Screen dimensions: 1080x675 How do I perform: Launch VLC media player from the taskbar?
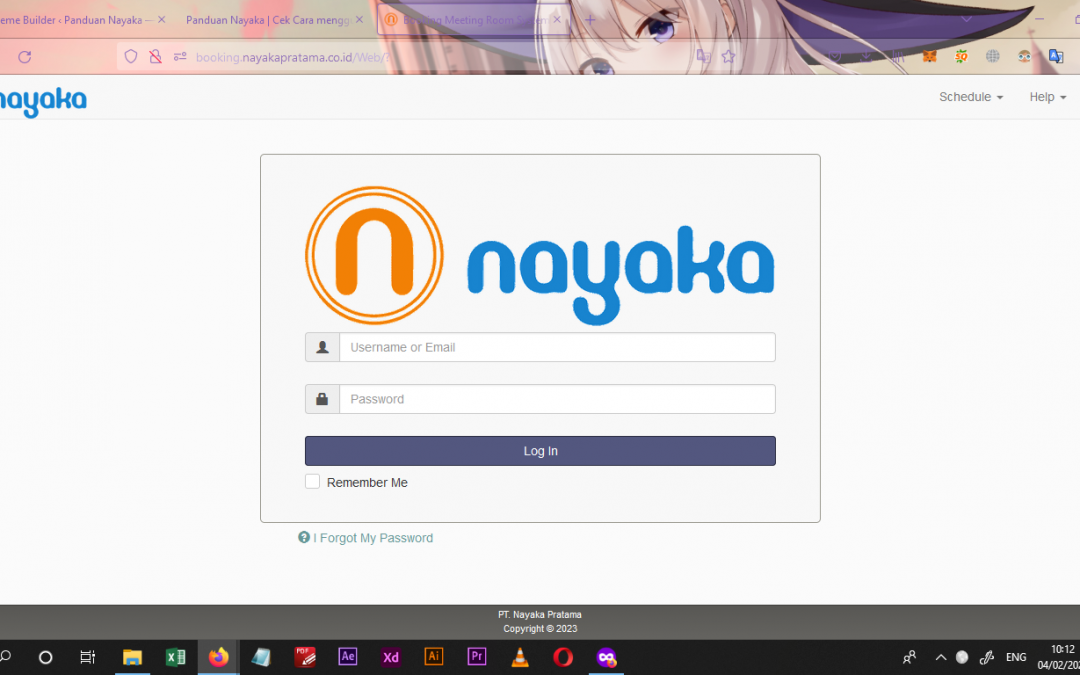(x=520, y=657)
